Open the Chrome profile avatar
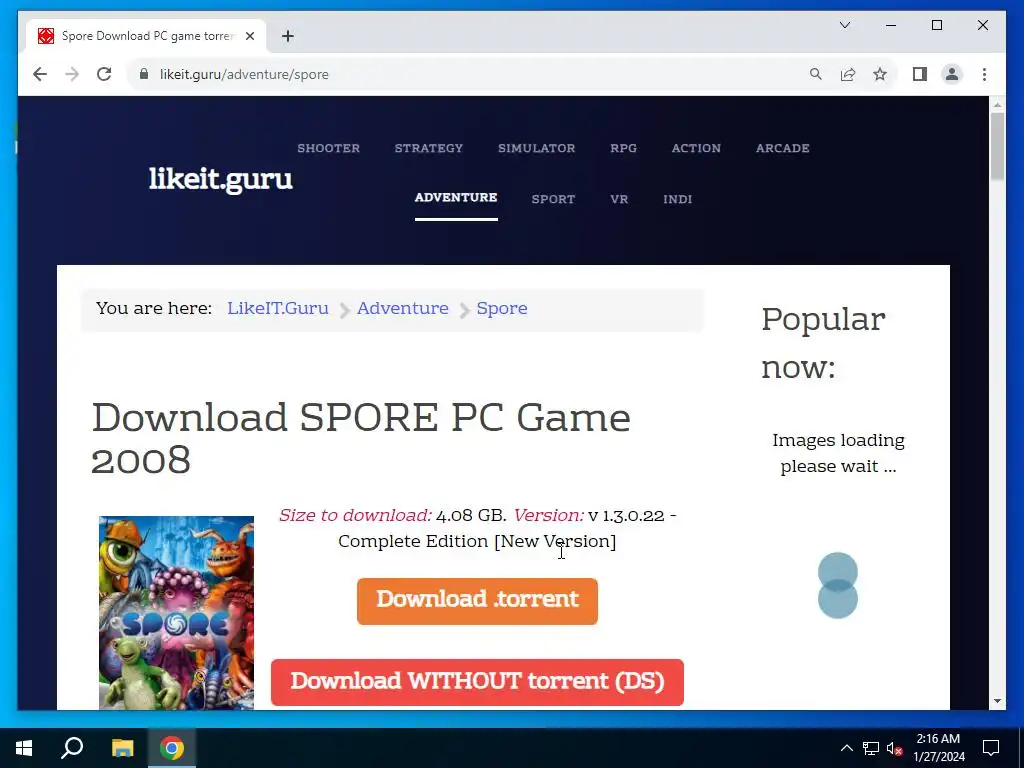 (x=952, y=74)
